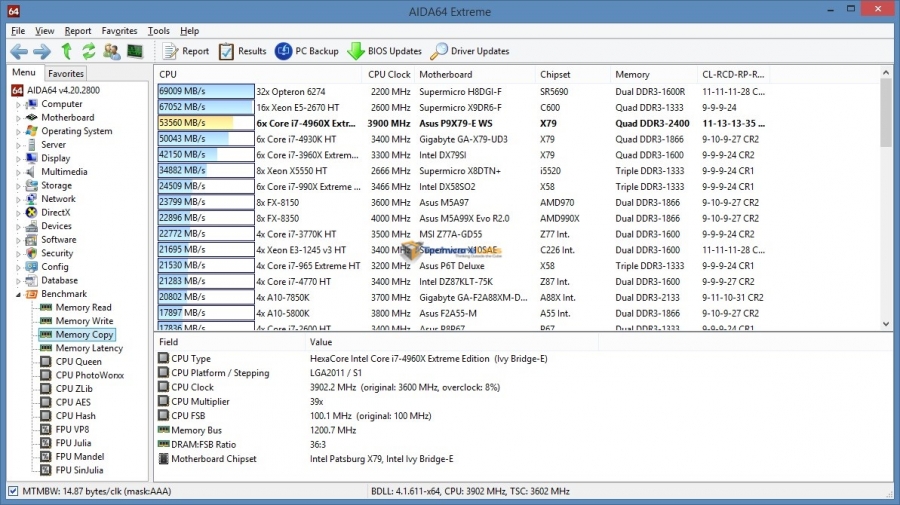This screenshot has width=900, height=505.
Task: Open CPU AES benchmark
Action: click(x=73, y=402)
